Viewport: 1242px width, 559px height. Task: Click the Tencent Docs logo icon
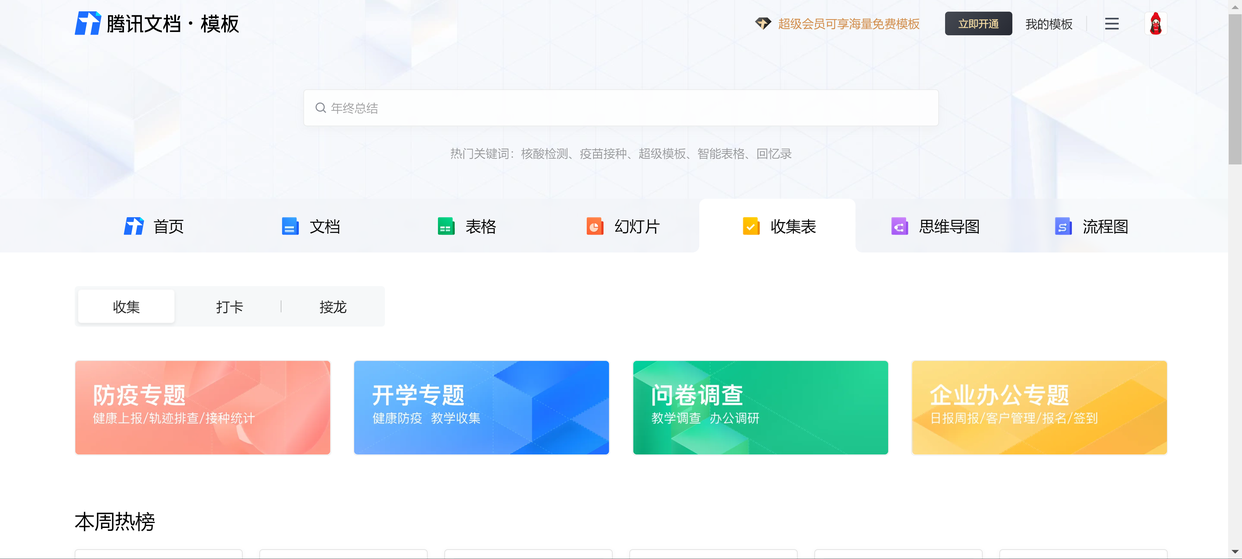pyautogui.click(x=88, y=23)
